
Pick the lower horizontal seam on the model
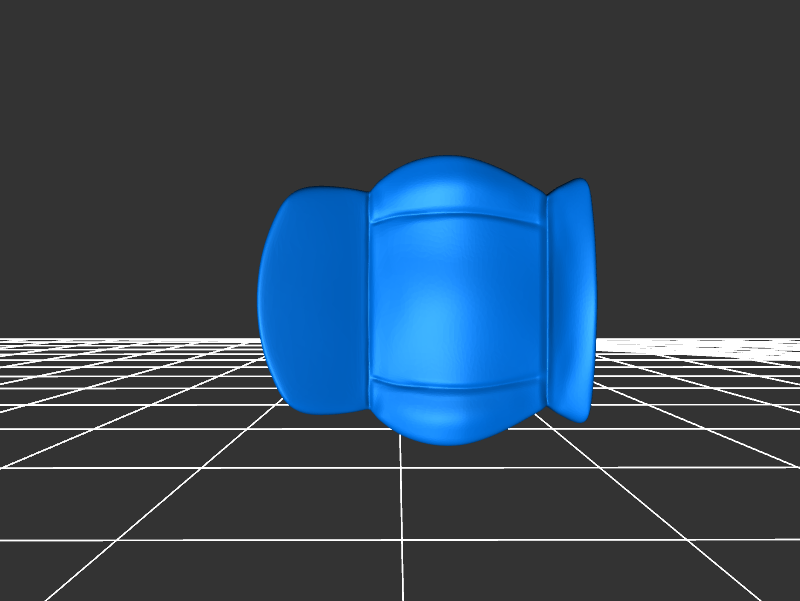(x=455, y=382)
